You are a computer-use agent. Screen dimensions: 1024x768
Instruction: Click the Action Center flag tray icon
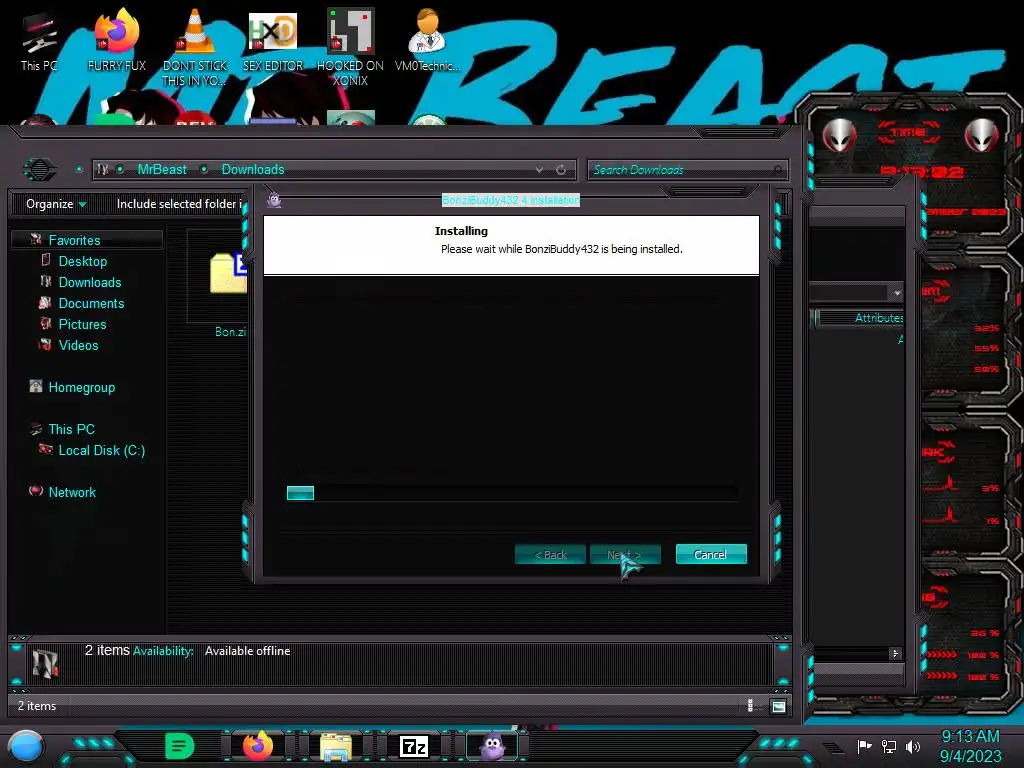point(864,746)
